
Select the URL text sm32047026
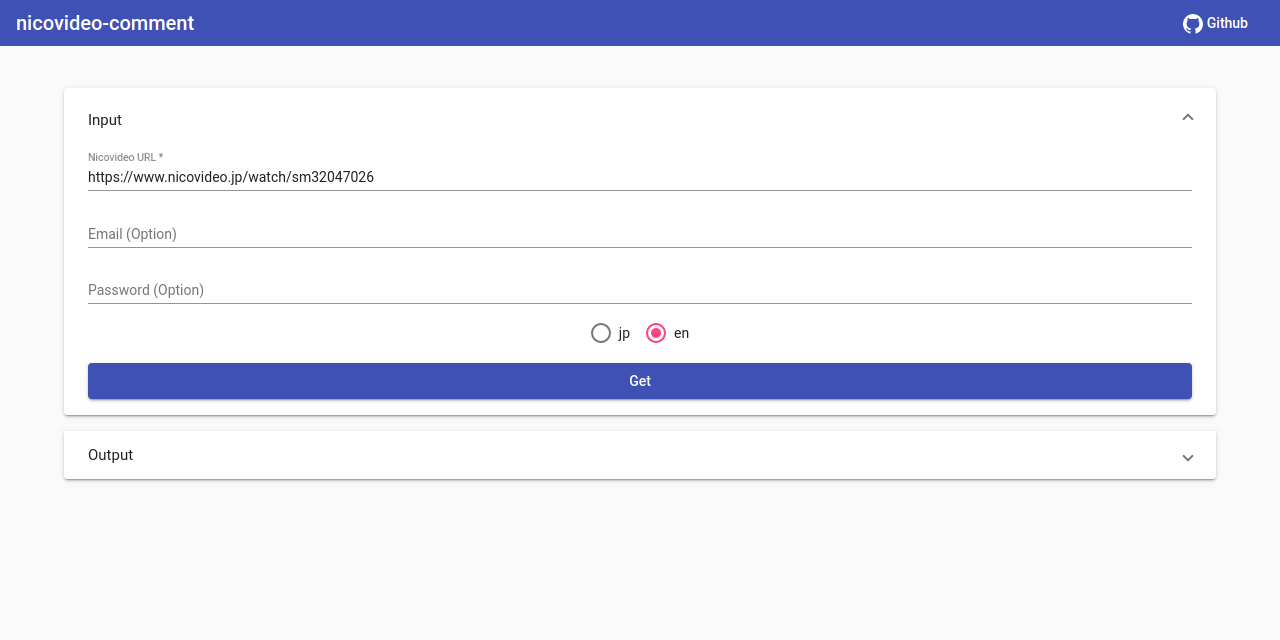point(332,177)
